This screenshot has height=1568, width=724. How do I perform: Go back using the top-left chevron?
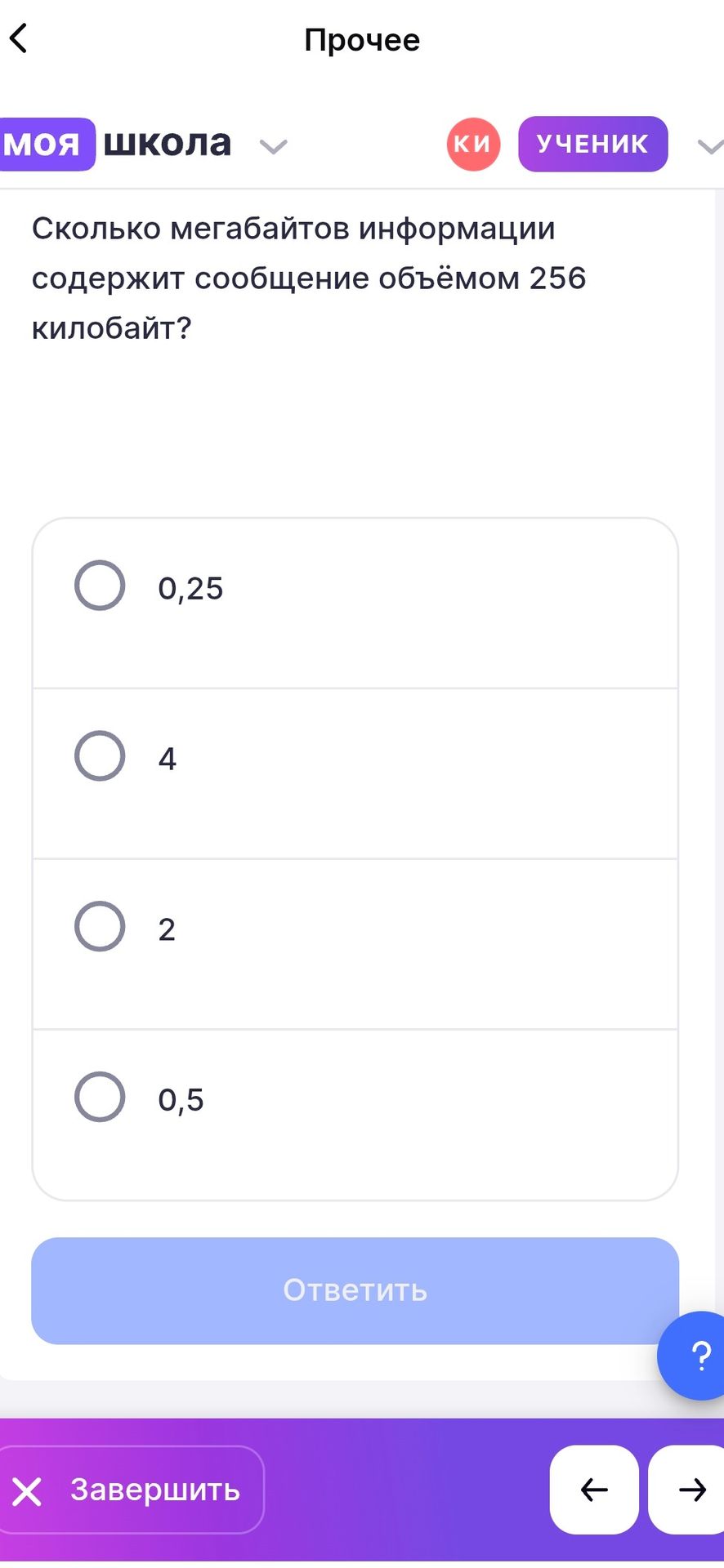pyautogui.click(x=18, y=38)
